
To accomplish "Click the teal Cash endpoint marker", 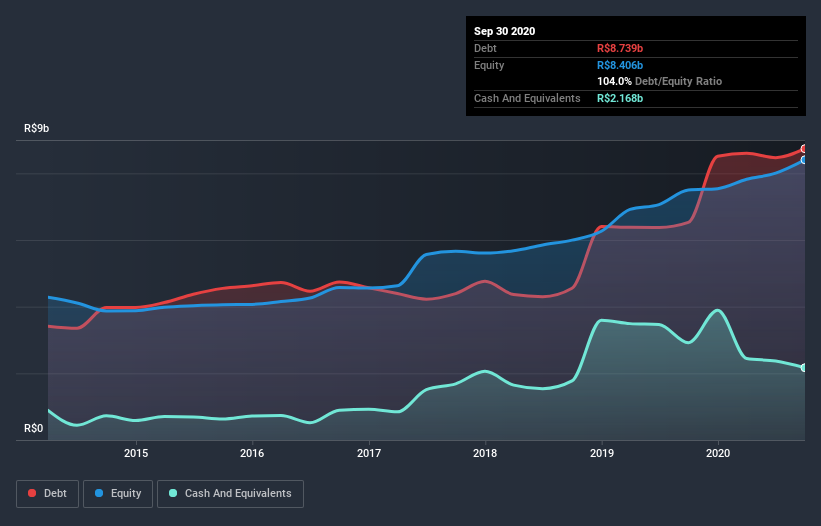I will pyautogui.click(x=804, y=368).
